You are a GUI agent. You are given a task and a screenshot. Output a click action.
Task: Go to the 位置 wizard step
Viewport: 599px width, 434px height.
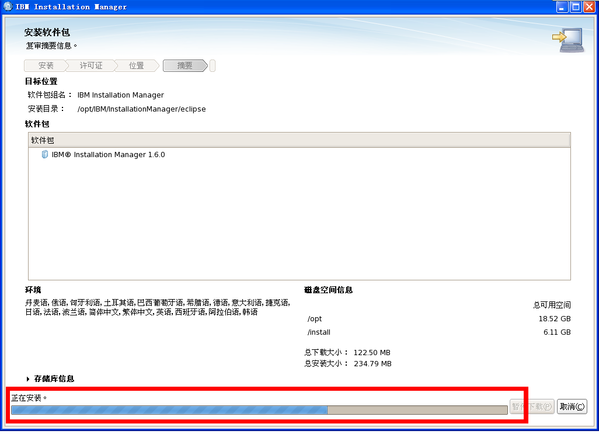(136, 66)
